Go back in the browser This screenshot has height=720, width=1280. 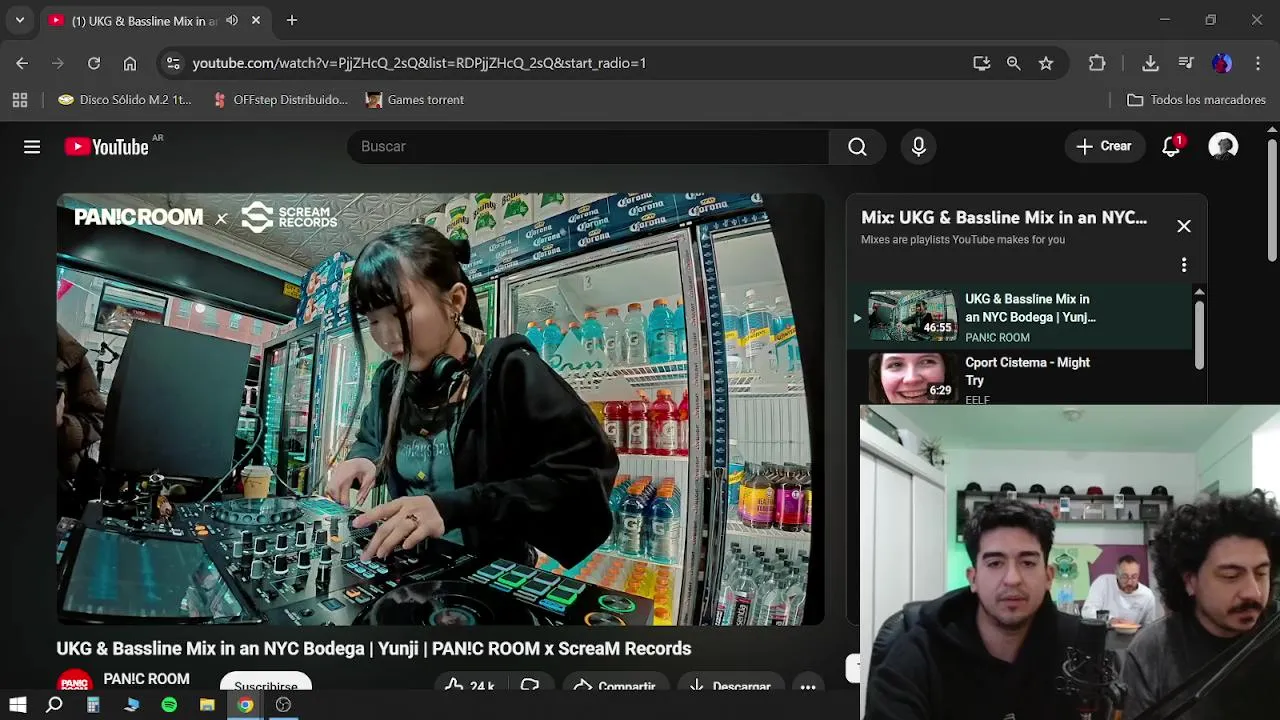tap(22, 63)
